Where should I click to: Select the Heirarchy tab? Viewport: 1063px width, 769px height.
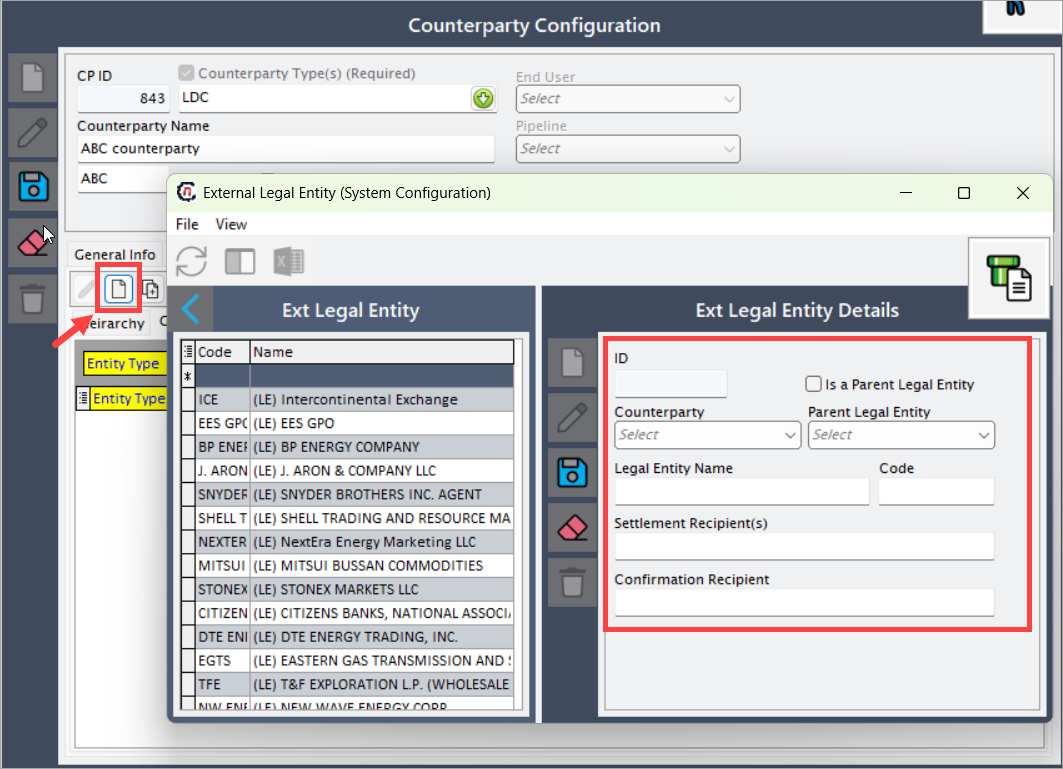pyautogui.click(x=113, y=323)
